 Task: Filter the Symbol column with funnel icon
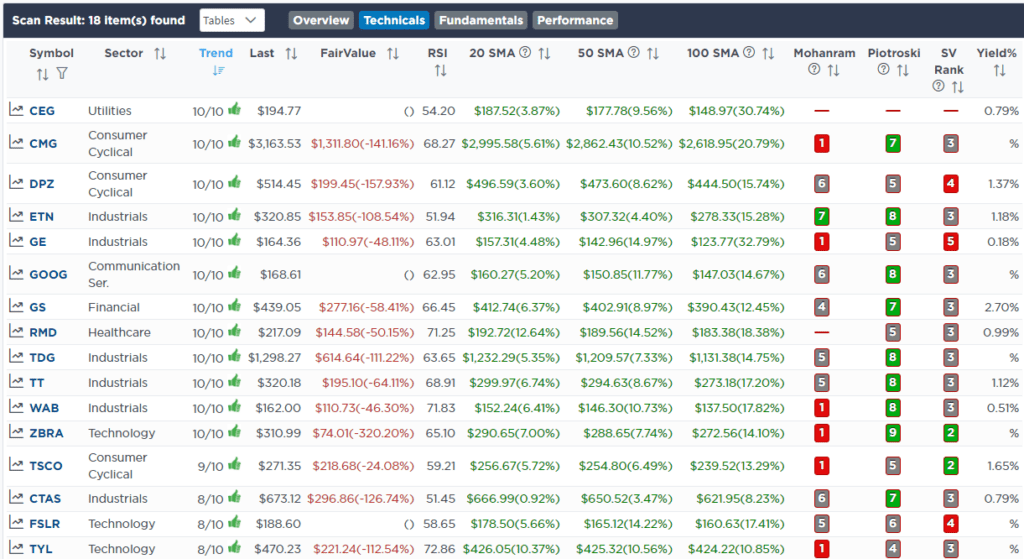coord(62,74)
